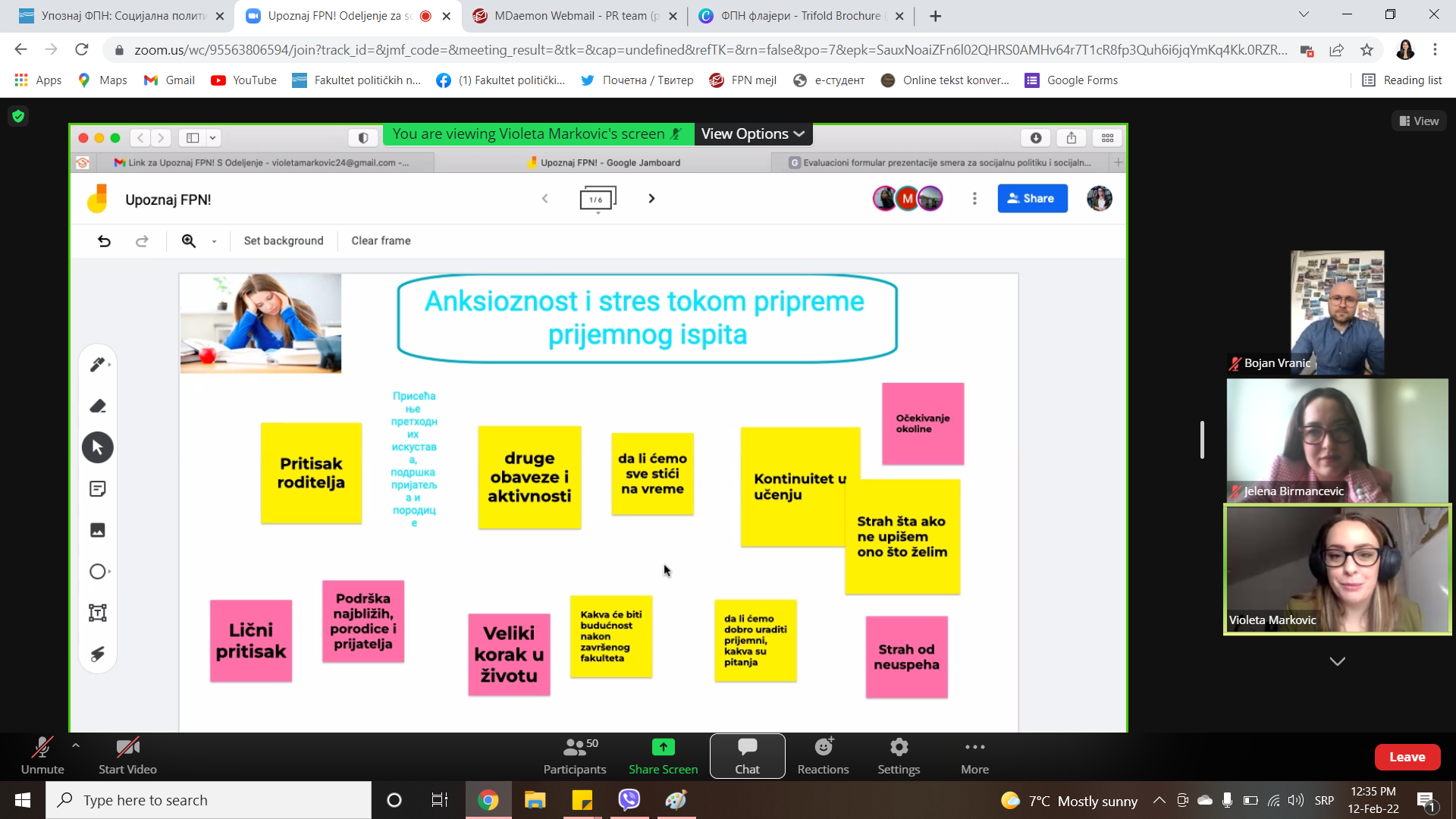Open the Zoom Reactions panel
This screenshot has width=1456, height=819.
pos(823,756)
